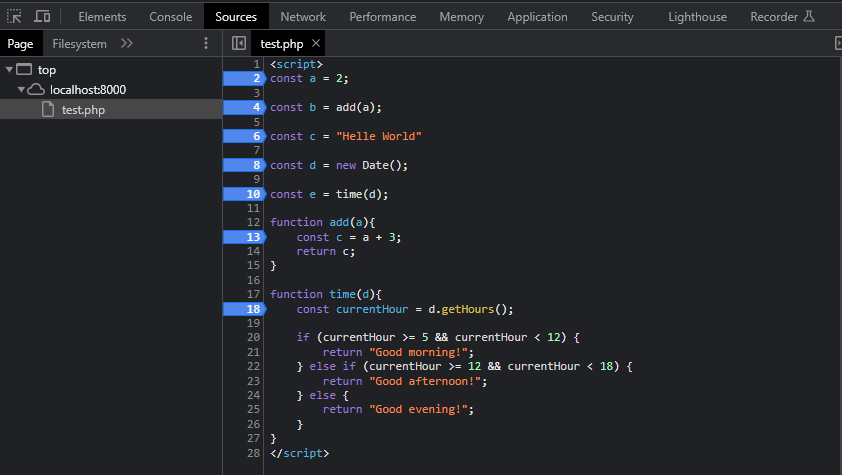This screenshot has width=842, height=475.
Task: Remove the breakpoint on line 2
Action: (x=245, y=78)
